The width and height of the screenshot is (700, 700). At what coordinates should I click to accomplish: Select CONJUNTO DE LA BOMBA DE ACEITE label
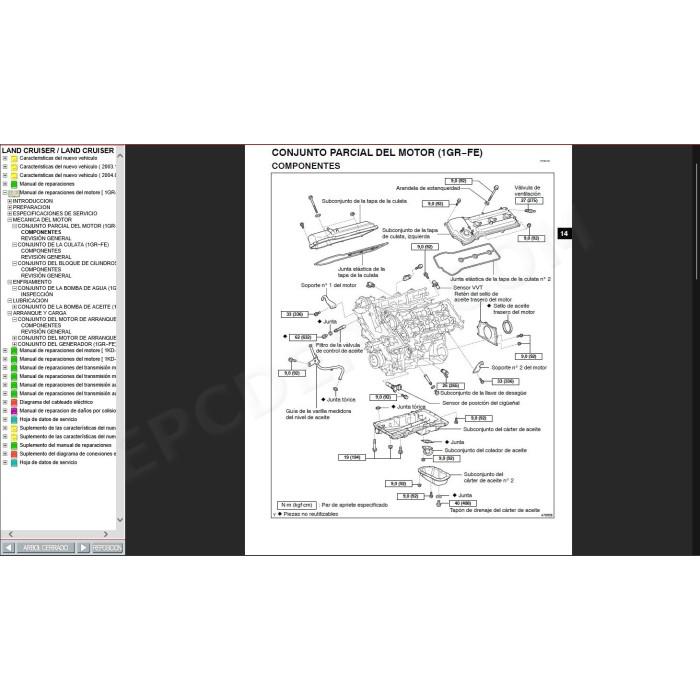67,307
